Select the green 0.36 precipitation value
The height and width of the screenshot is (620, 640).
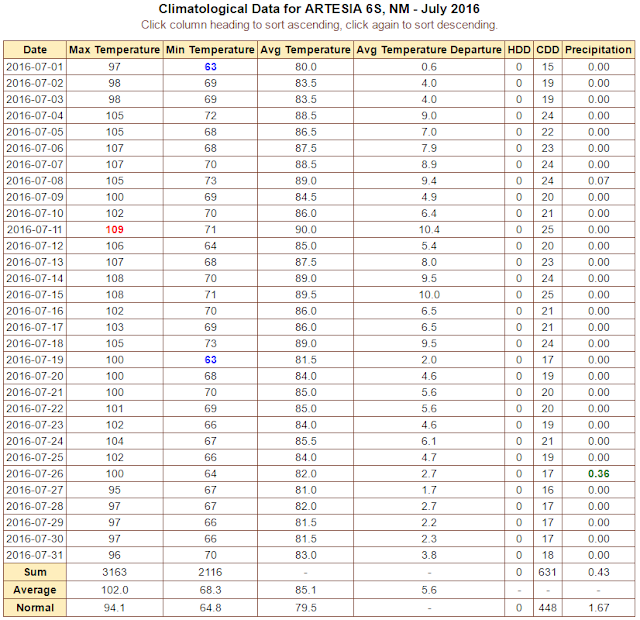coord(598,474)
